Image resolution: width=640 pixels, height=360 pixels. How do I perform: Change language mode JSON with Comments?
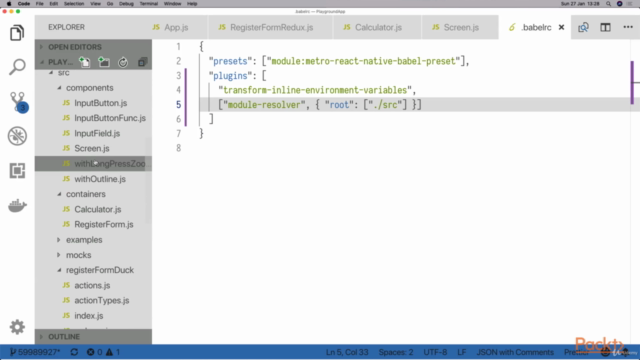pyautogui.click(x=515, y=352)
